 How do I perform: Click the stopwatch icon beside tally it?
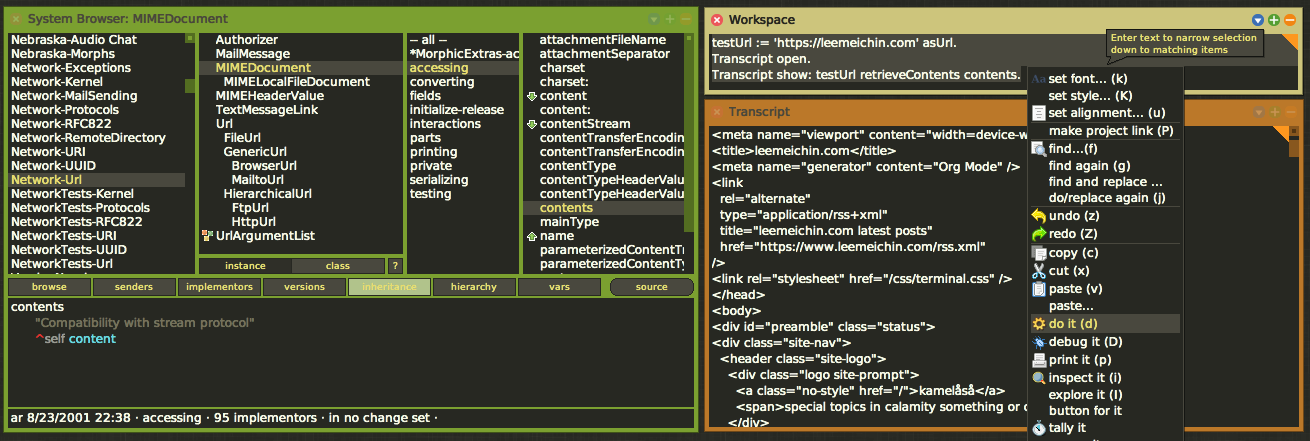[1038, 428]
